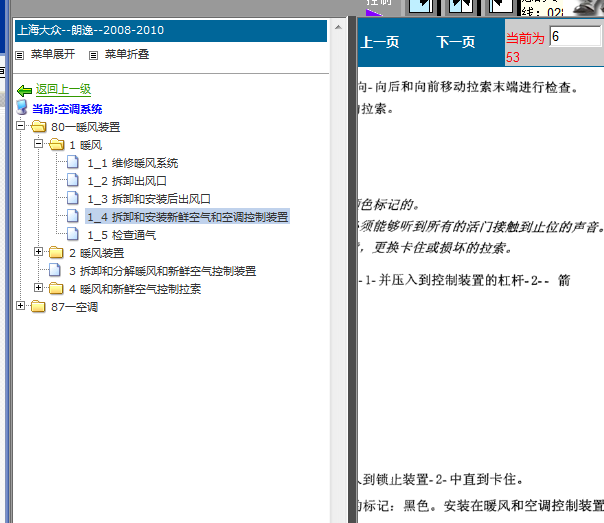Click the list icon before 菜单展开

tap(20, 55)
